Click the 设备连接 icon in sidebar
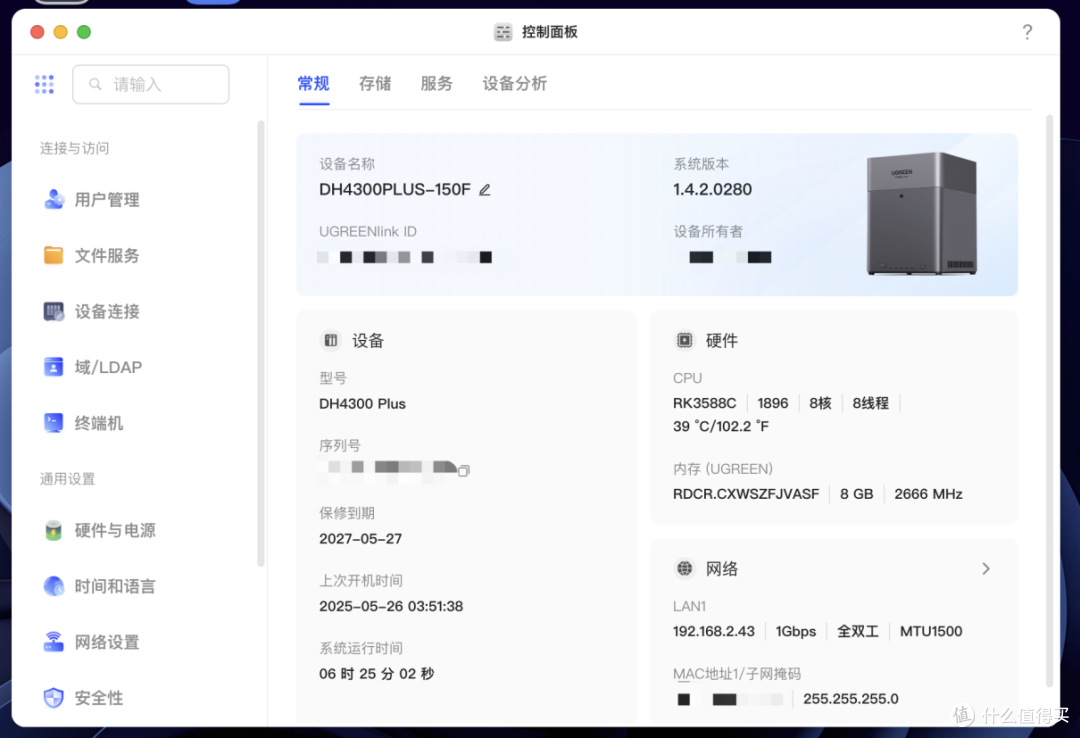1080x738 pixels. (x=54, y=311)
